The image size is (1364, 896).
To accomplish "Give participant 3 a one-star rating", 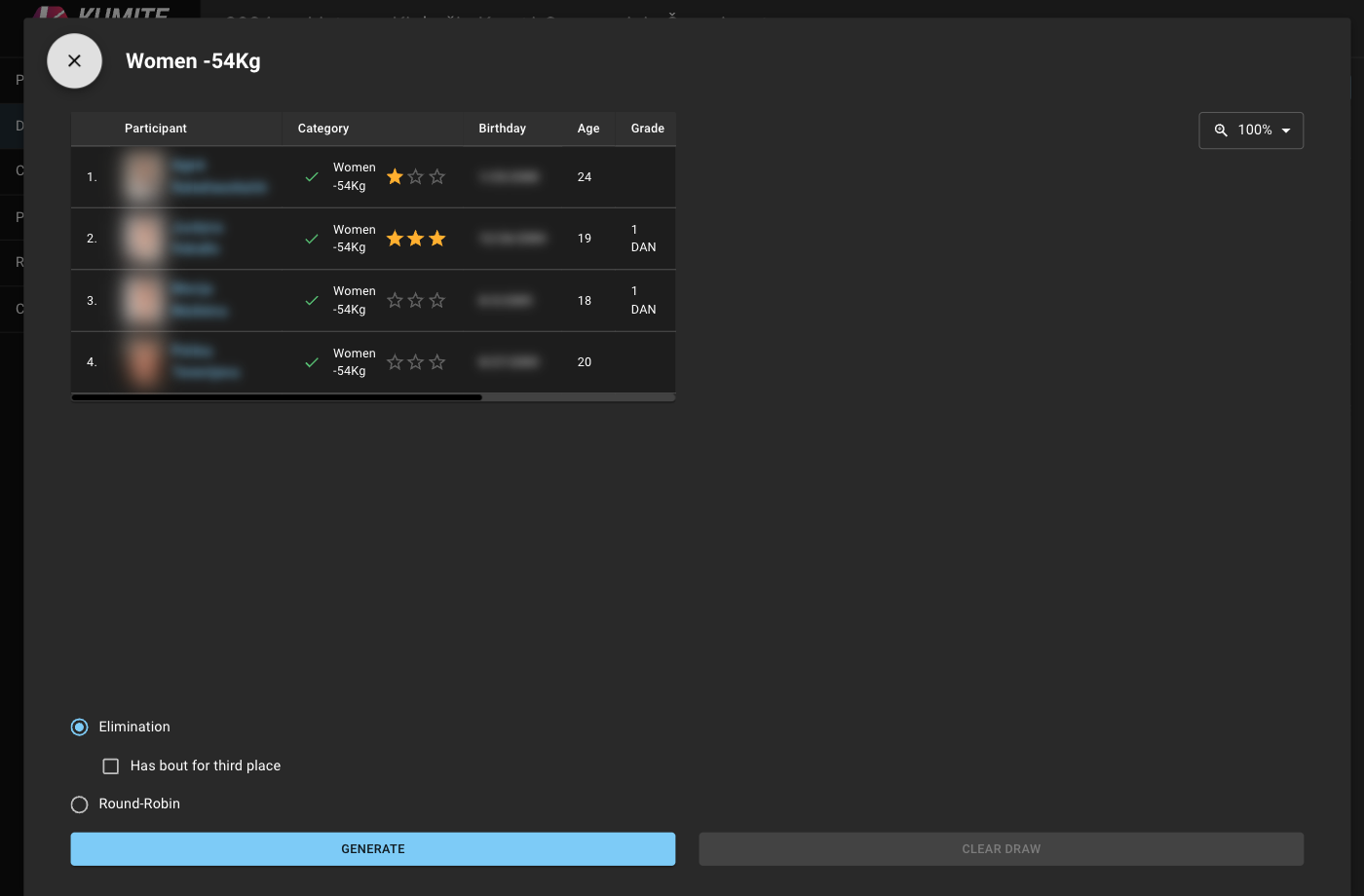I will pos(395,301).
